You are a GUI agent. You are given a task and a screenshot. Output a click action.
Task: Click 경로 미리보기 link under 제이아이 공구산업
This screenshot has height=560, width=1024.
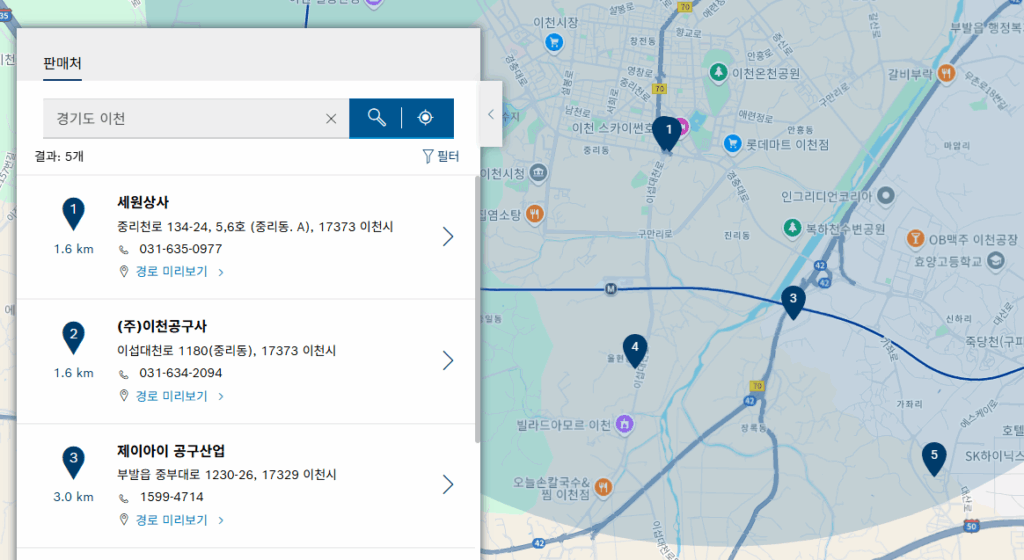(172, 520)
